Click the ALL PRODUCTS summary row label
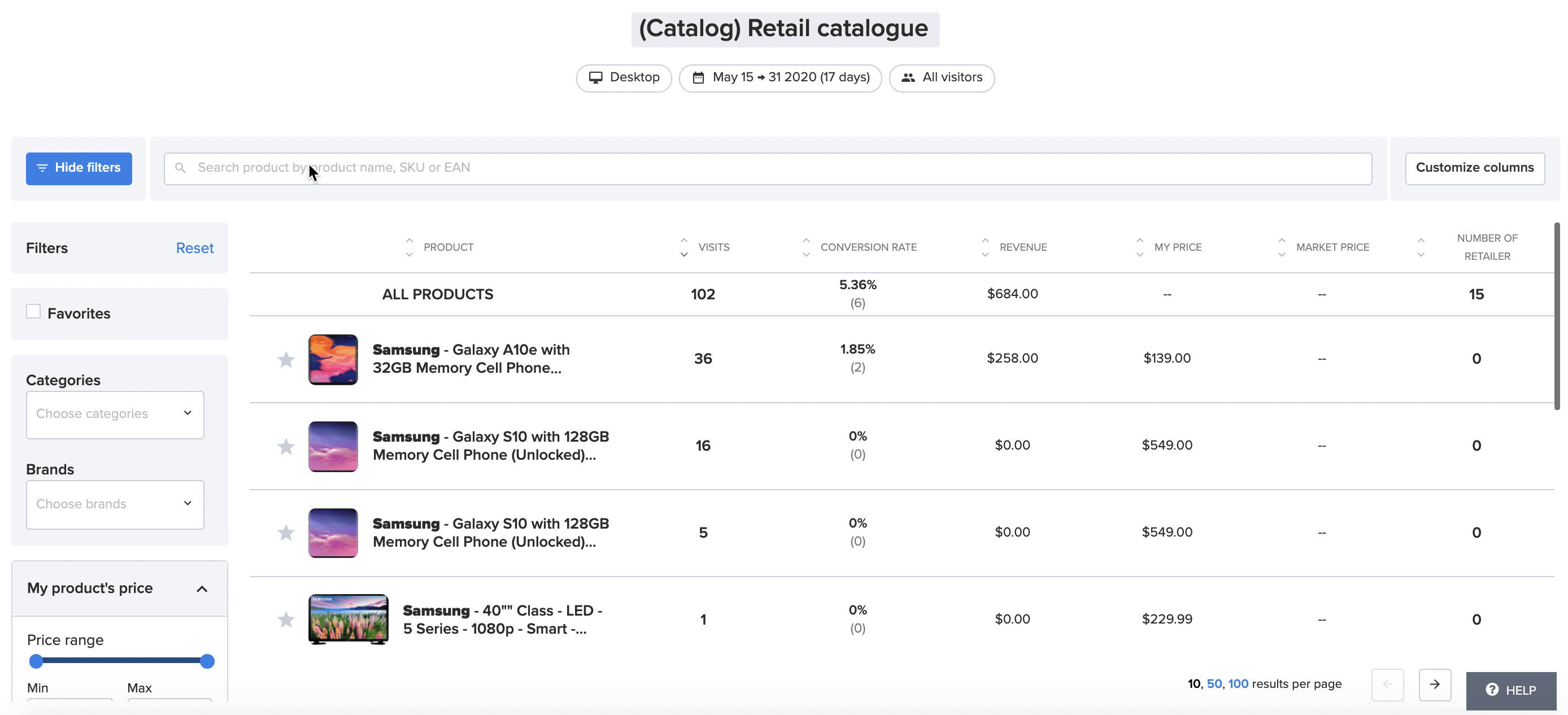Image resolution: width=1568 pixels, height=715 pixels. point(437,294)
